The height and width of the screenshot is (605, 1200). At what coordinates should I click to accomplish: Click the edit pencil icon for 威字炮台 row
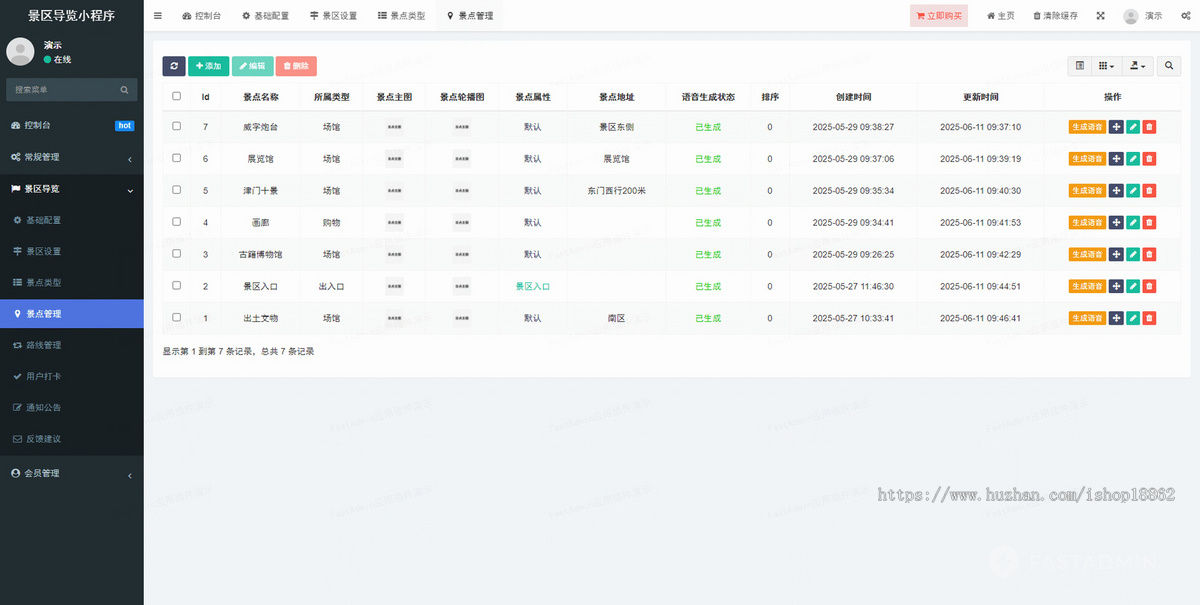1132,127
